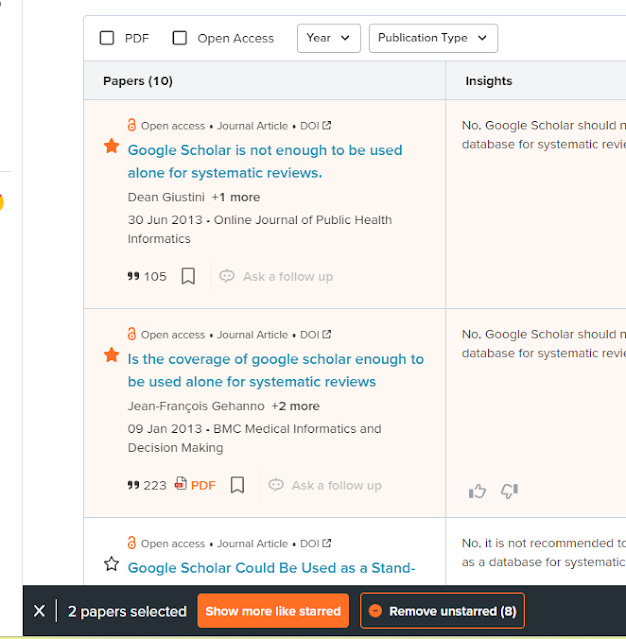Expand '+2 more' authors

click(295, 406)
